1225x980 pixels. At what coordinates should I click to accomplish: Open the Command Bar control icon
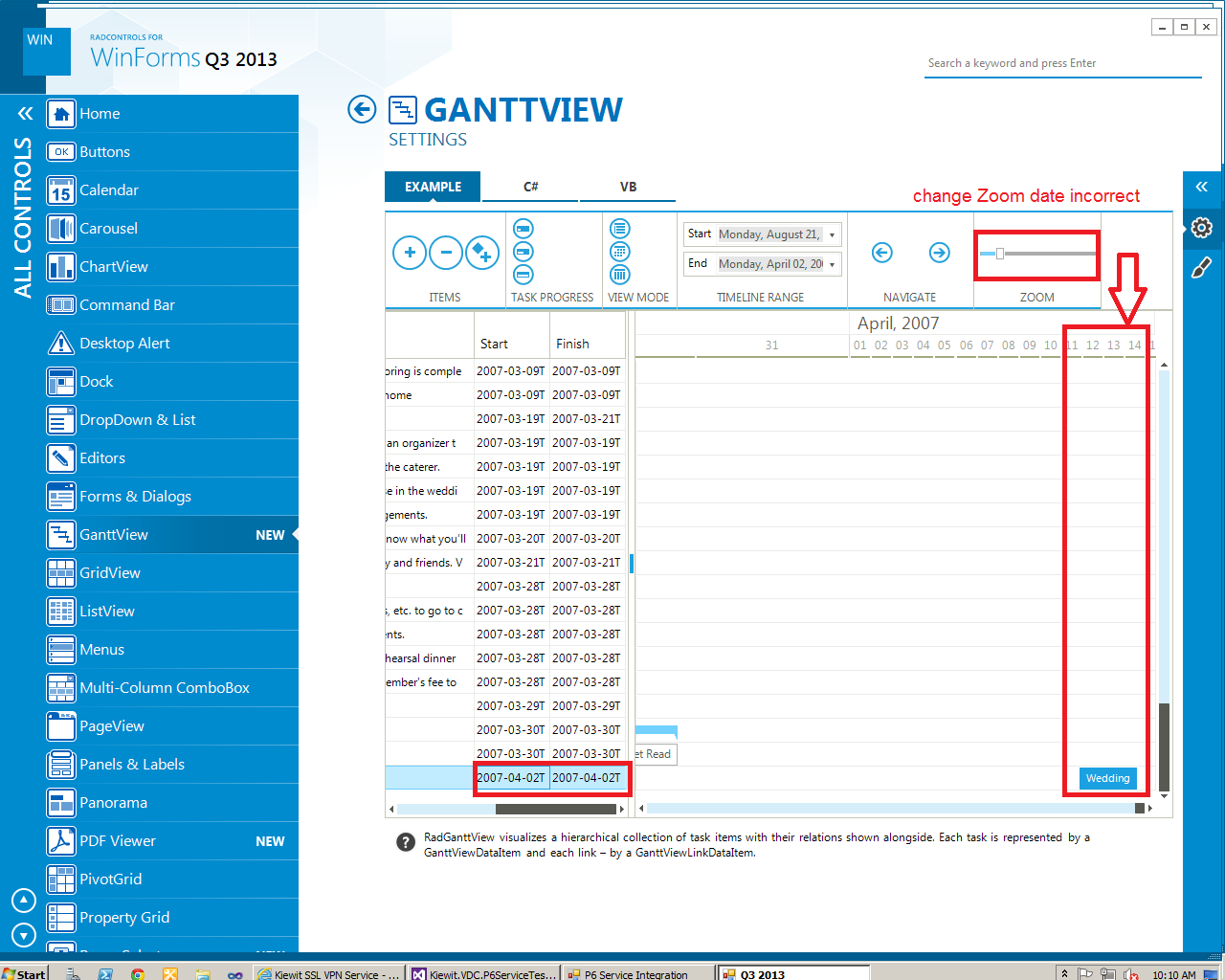pyautogui.click(x=61, y=305)
